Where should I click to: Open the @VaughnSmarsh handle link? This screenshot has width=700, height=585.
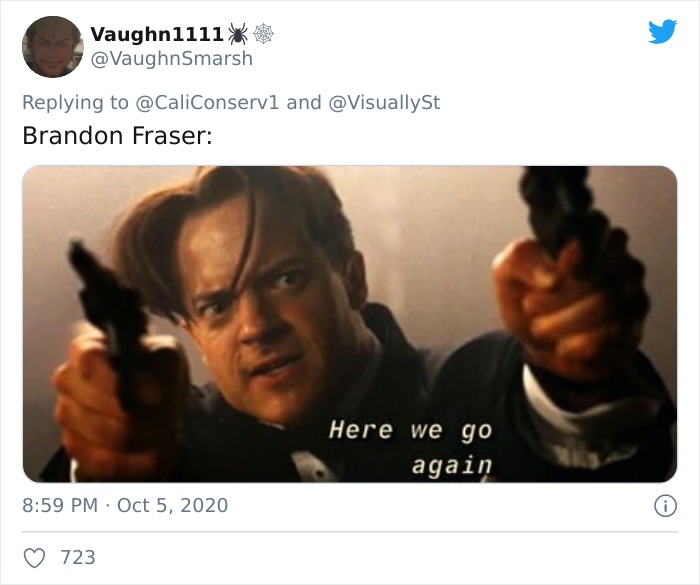[171, 58]
